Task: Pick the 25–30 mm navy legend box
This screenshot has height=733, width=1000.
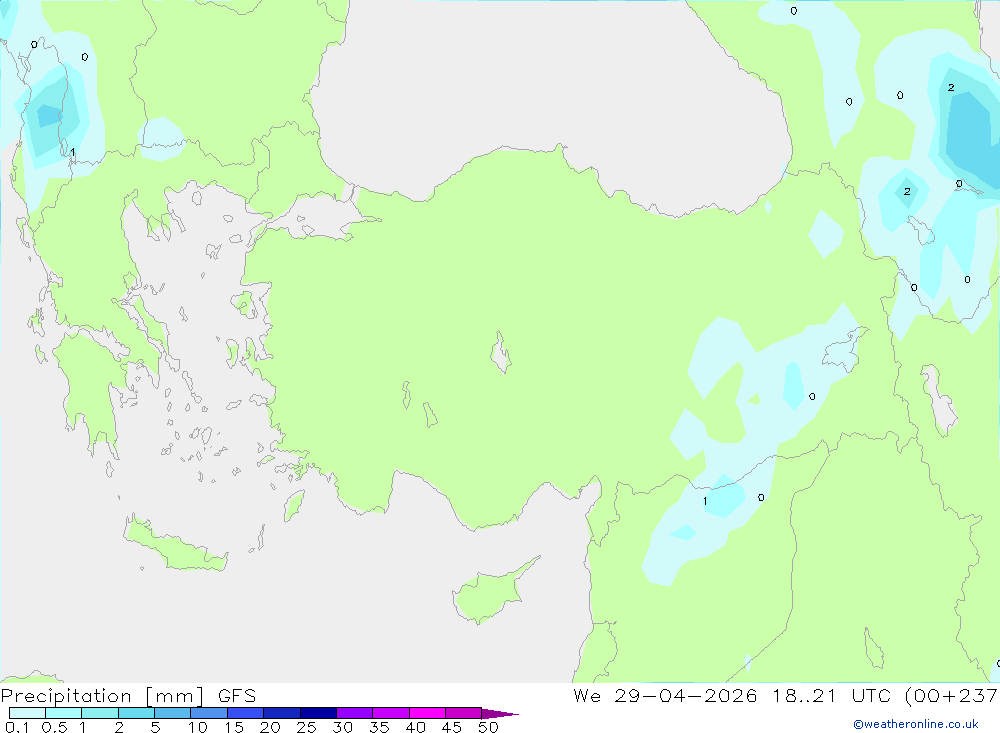Action: pyautogui.click(x=318, y=713)
